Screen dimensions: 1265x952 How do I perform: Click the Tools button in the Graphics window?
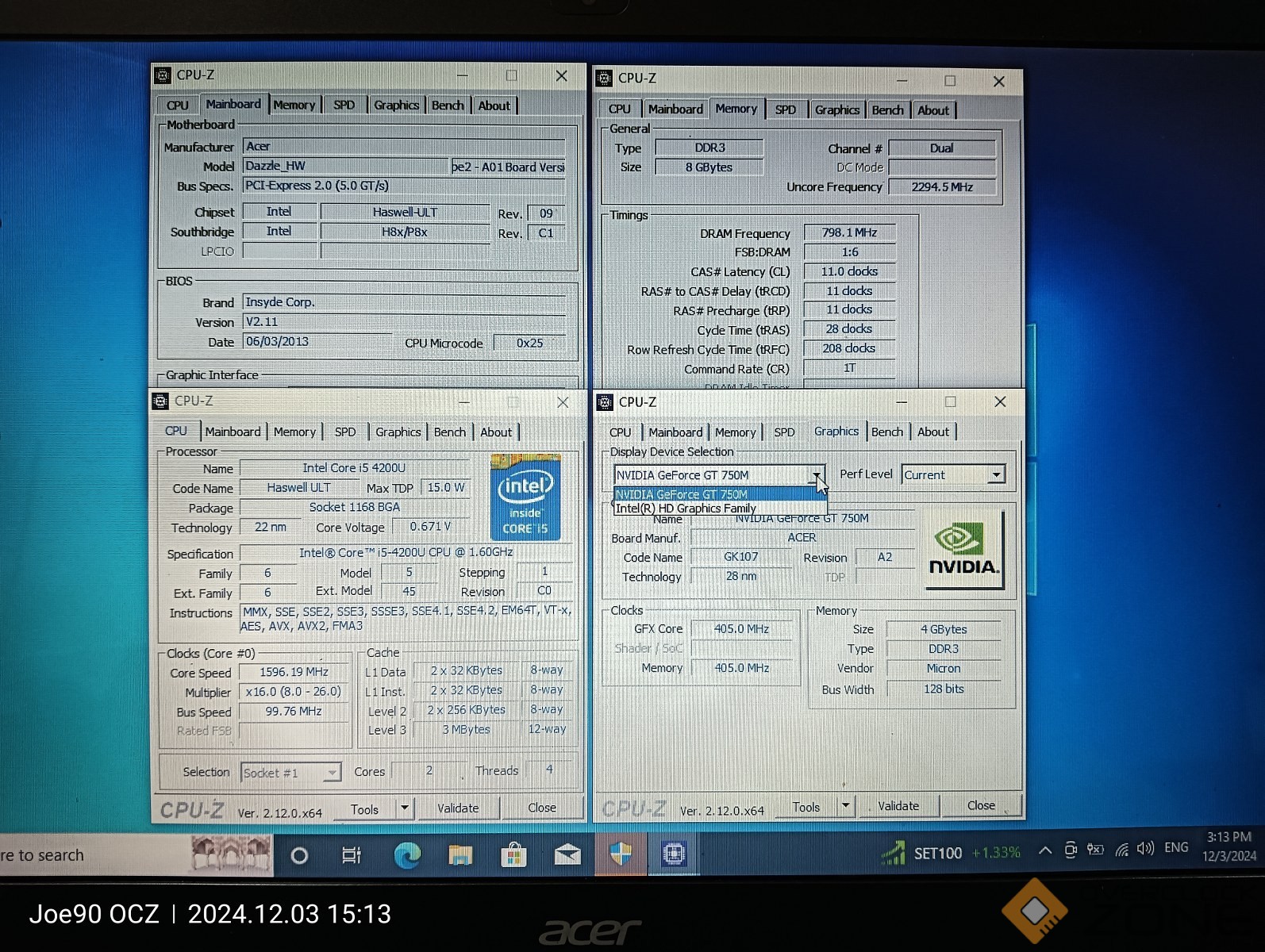(x=806, y=807)
